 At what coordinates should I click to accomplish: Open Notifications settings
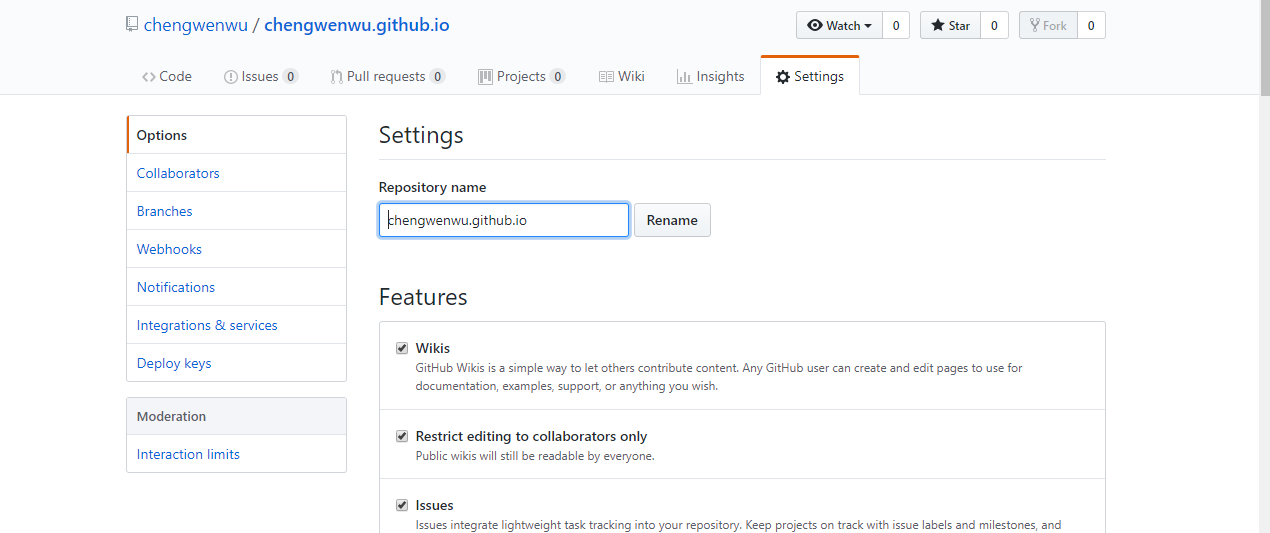tap(237, 287)
